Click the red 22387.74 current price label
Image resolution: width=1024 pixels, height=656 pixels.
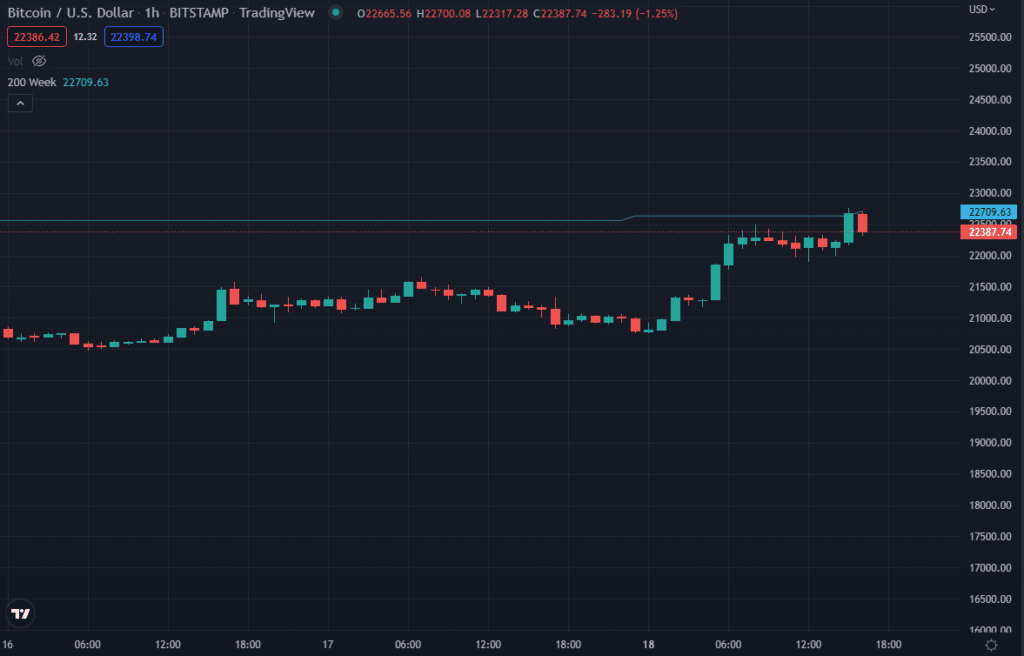[x=987, y=232]
